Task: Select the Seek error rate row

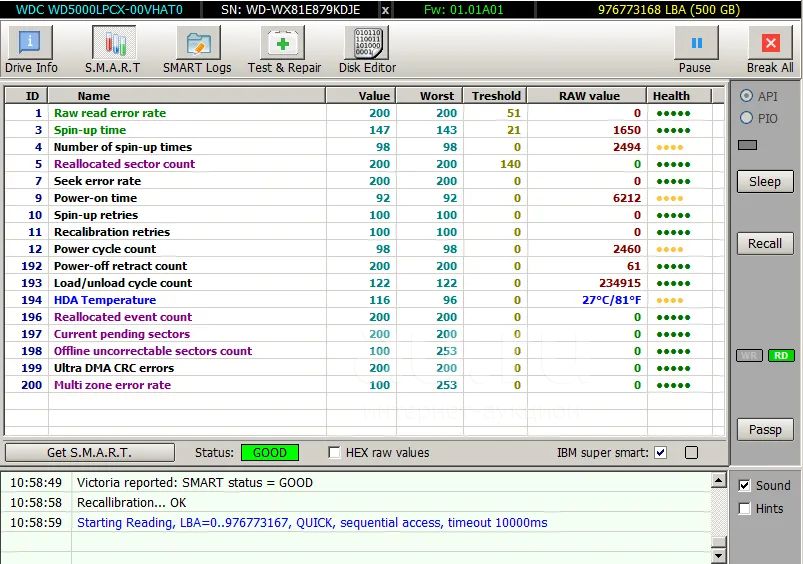Action: coord(364,181)
